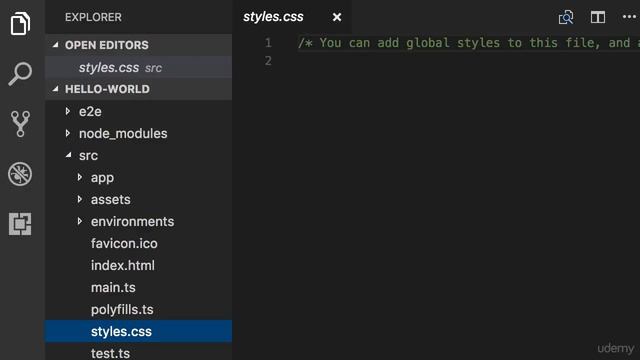Open the Extensions view icon
The width and height of the screenshot is (640, 360).
(x=20, y=224)
